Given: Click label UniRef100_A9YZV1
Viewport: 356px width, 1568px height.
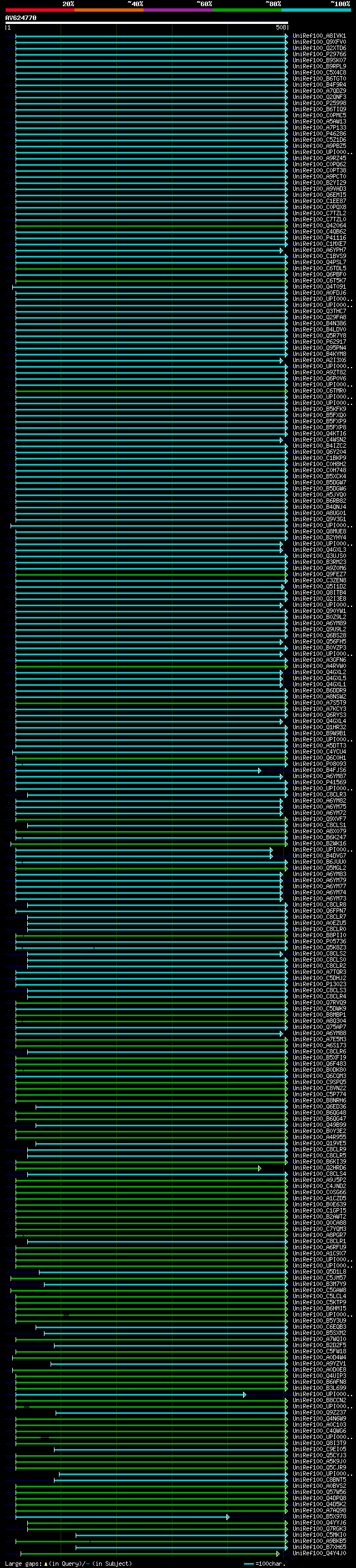Looking at the screenshot, I should click(x=319, y=1363).
